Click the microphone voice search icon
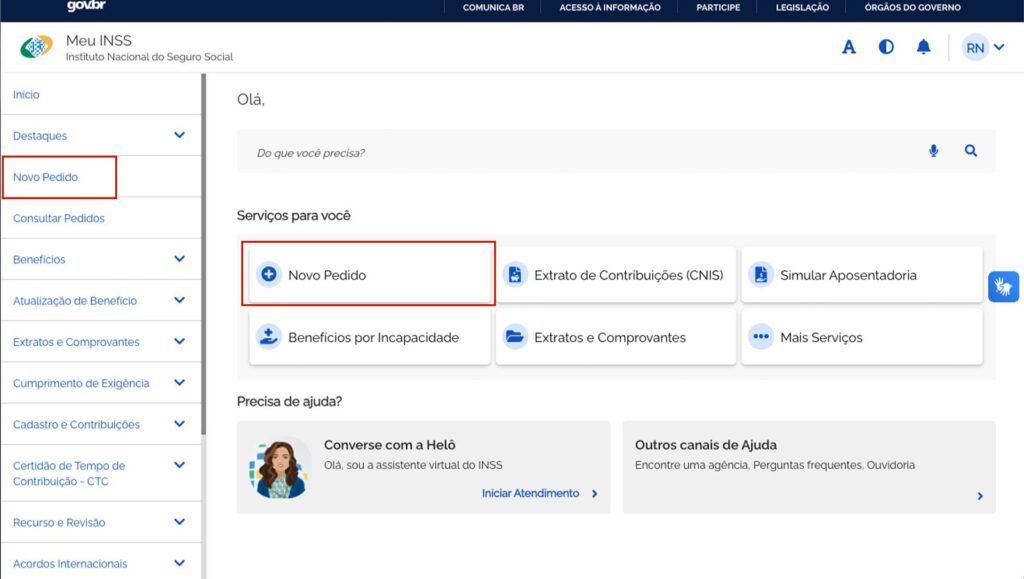1024x579 pixels. [933, 151]
